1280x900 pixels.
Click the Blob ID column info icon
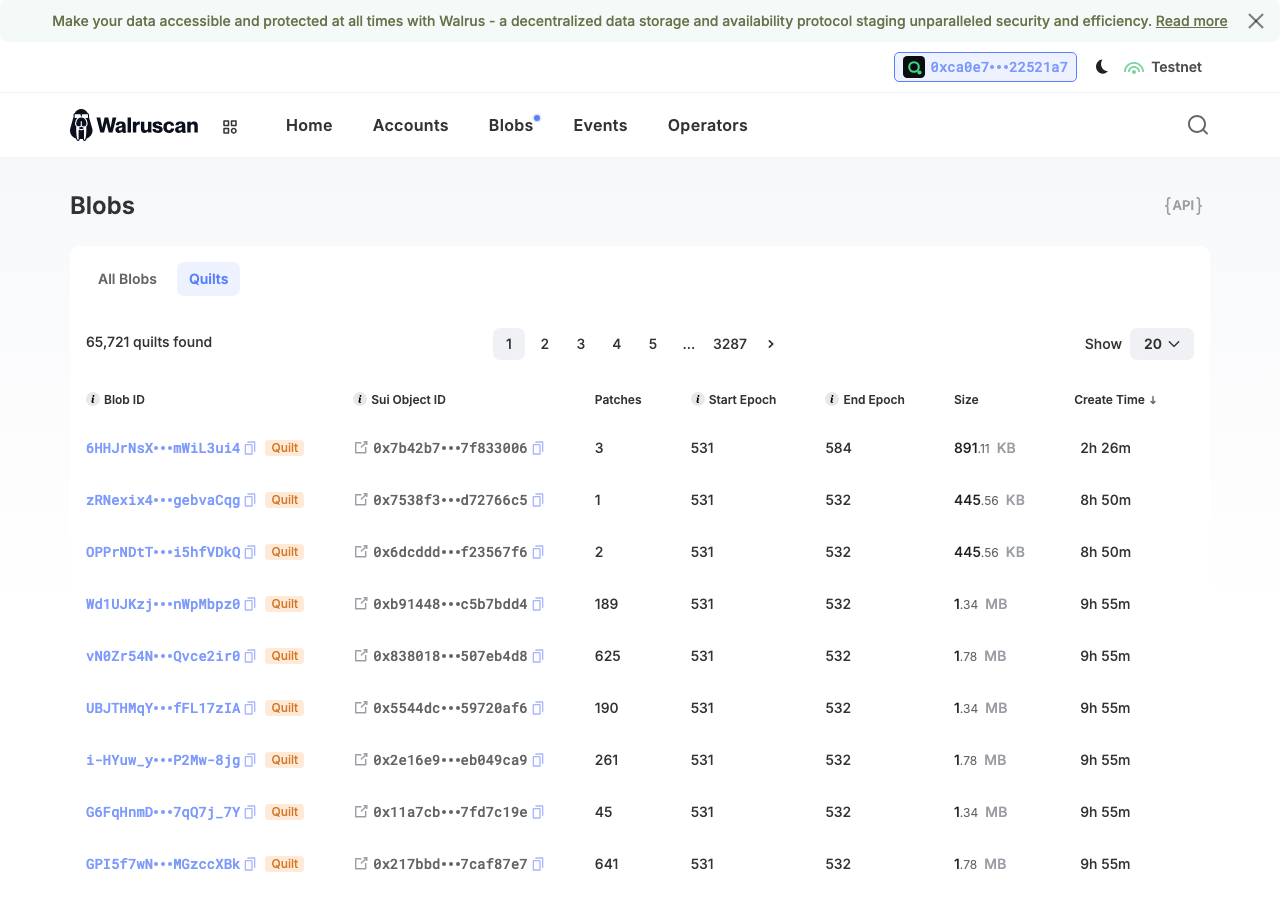click(93, 399)
